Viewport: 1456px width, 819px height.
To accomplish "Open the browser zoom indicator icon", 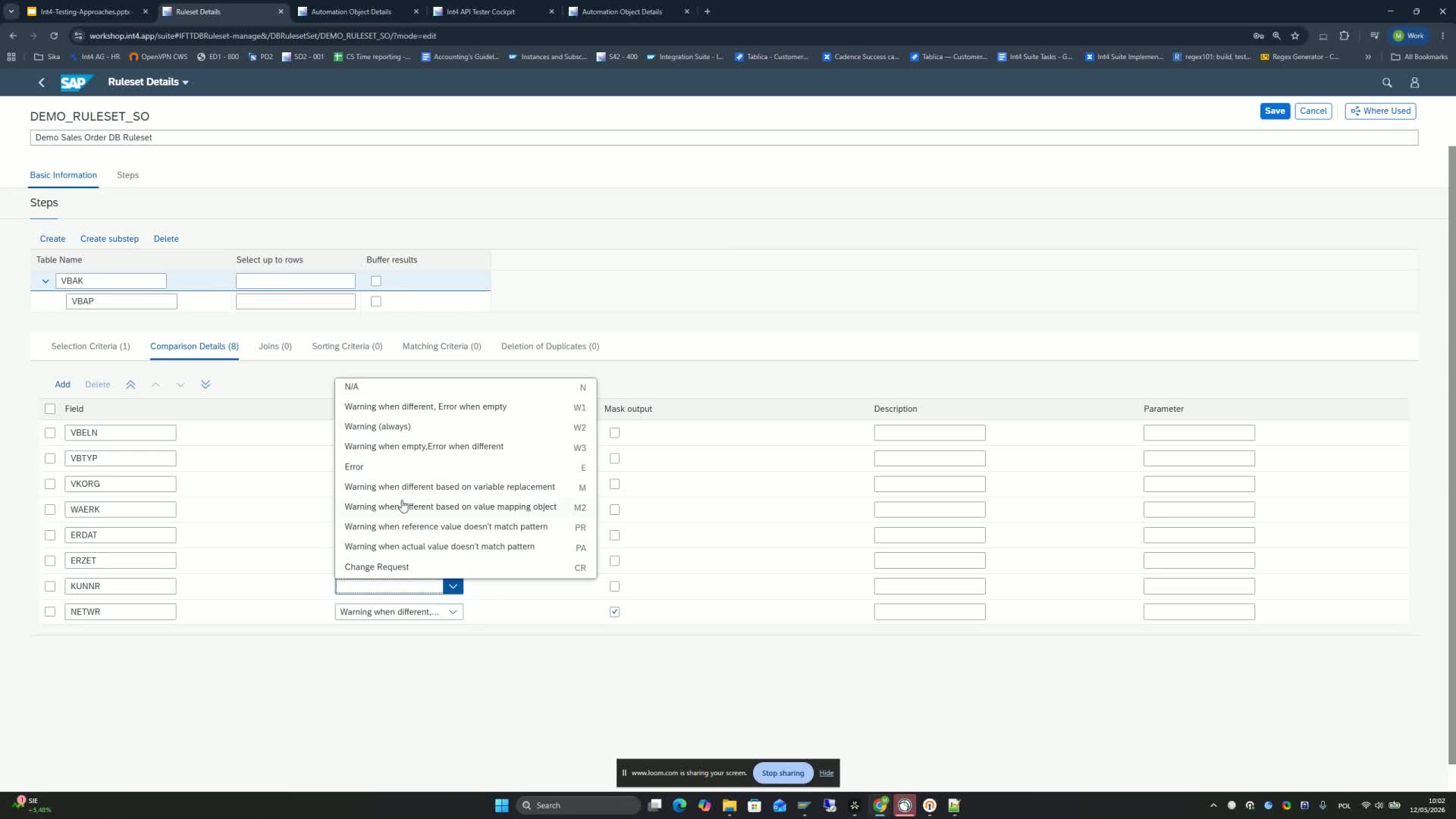I will pos(1277,36).
